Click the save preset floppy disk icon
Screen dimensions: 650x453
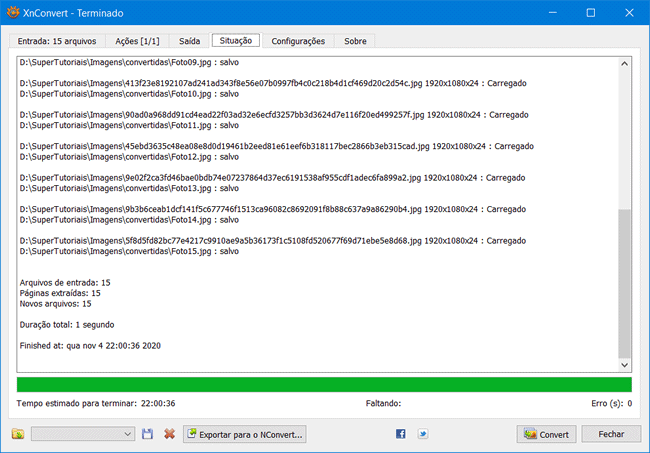click(x=148, y=434)
